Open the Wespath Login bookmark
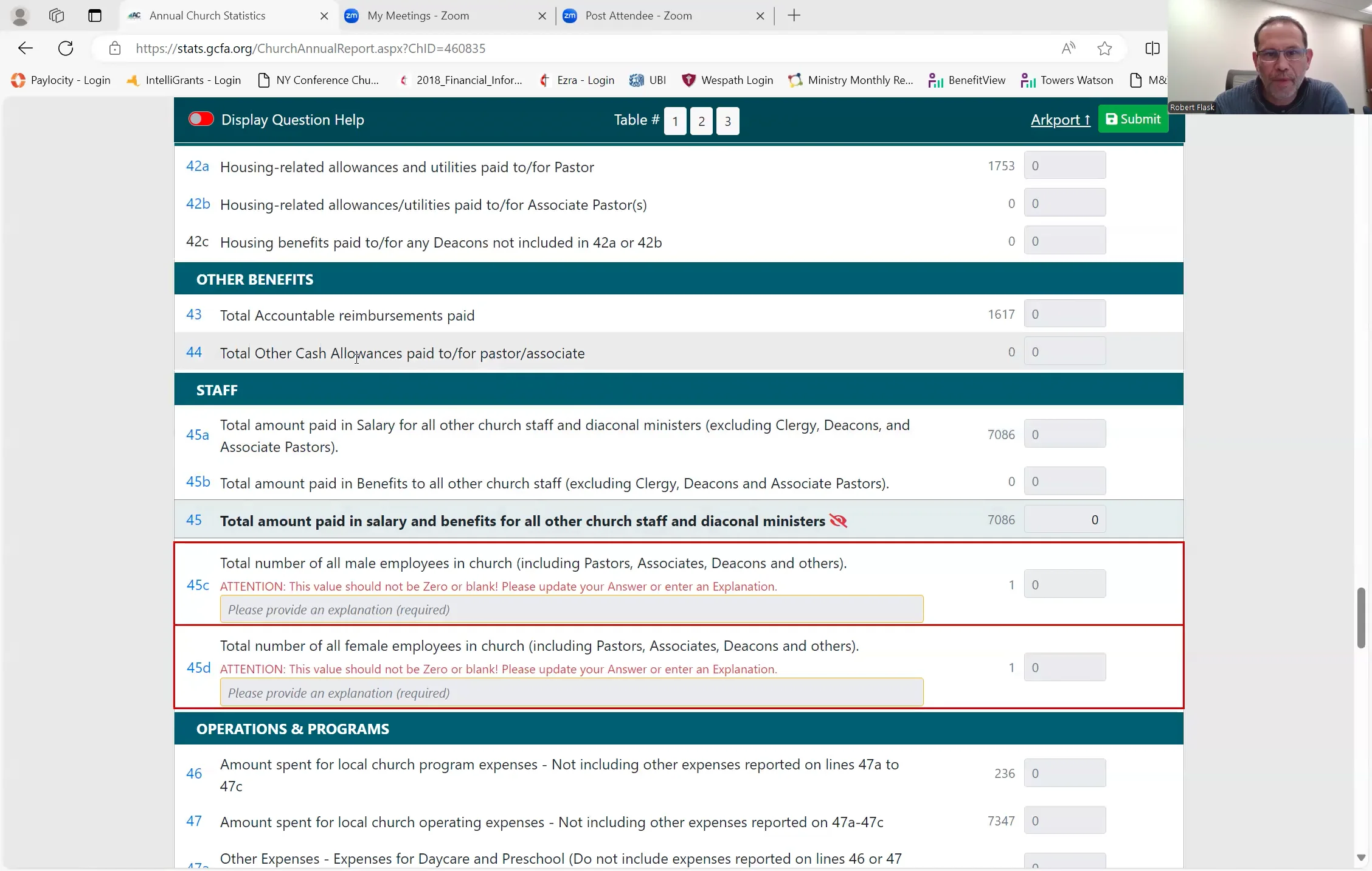 727,80
